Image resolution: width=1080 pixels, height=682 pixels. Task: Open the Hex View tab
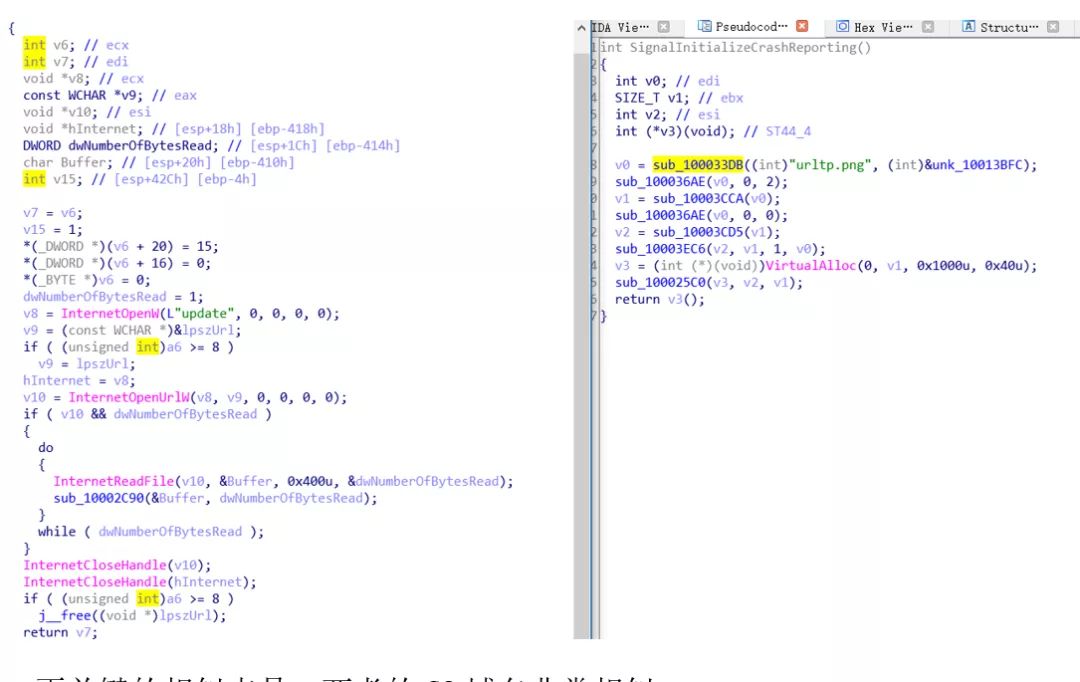pos(883,28)
